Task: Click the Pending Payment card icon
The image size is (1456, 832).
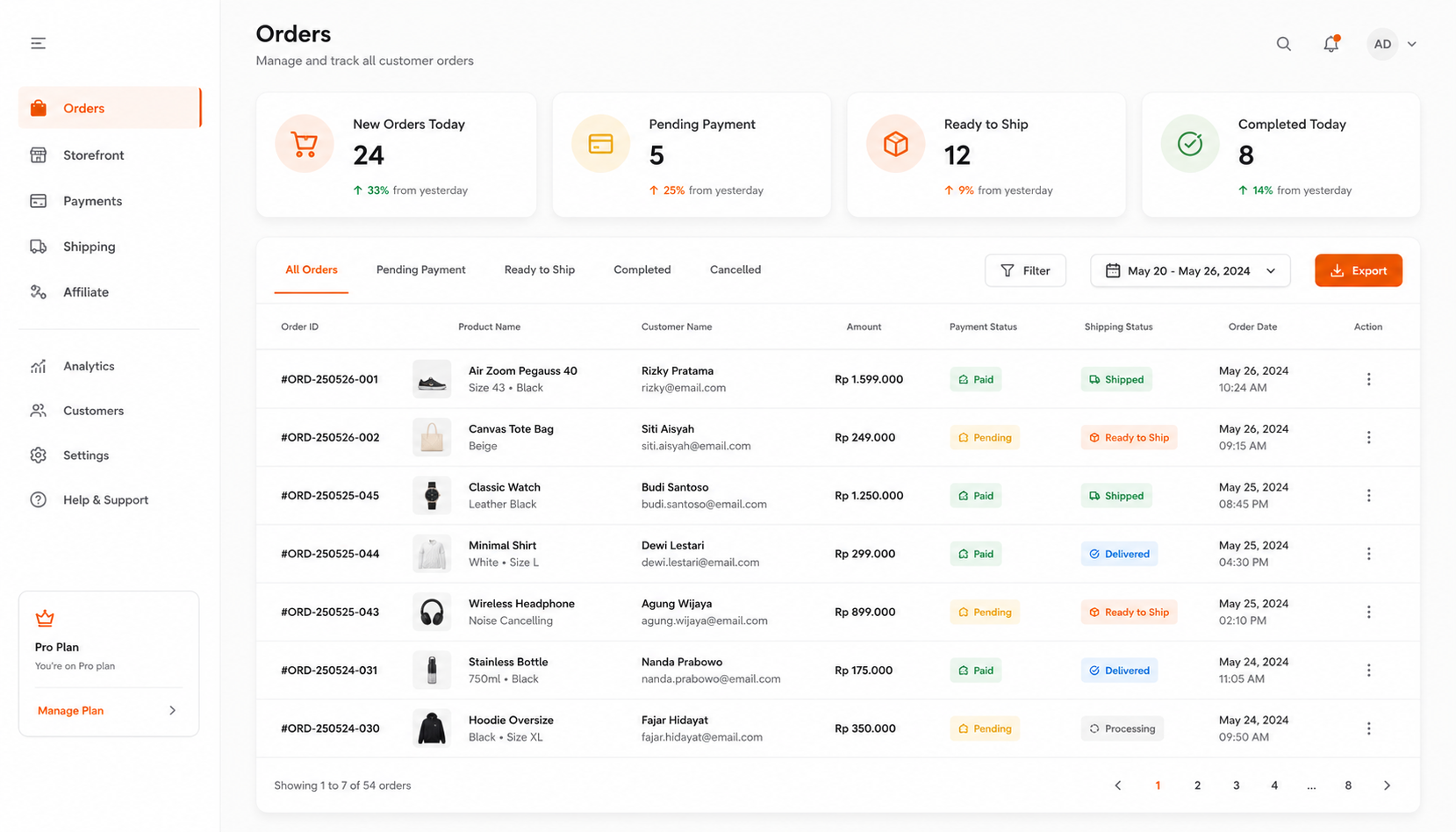Action: (x=600, y=144)
